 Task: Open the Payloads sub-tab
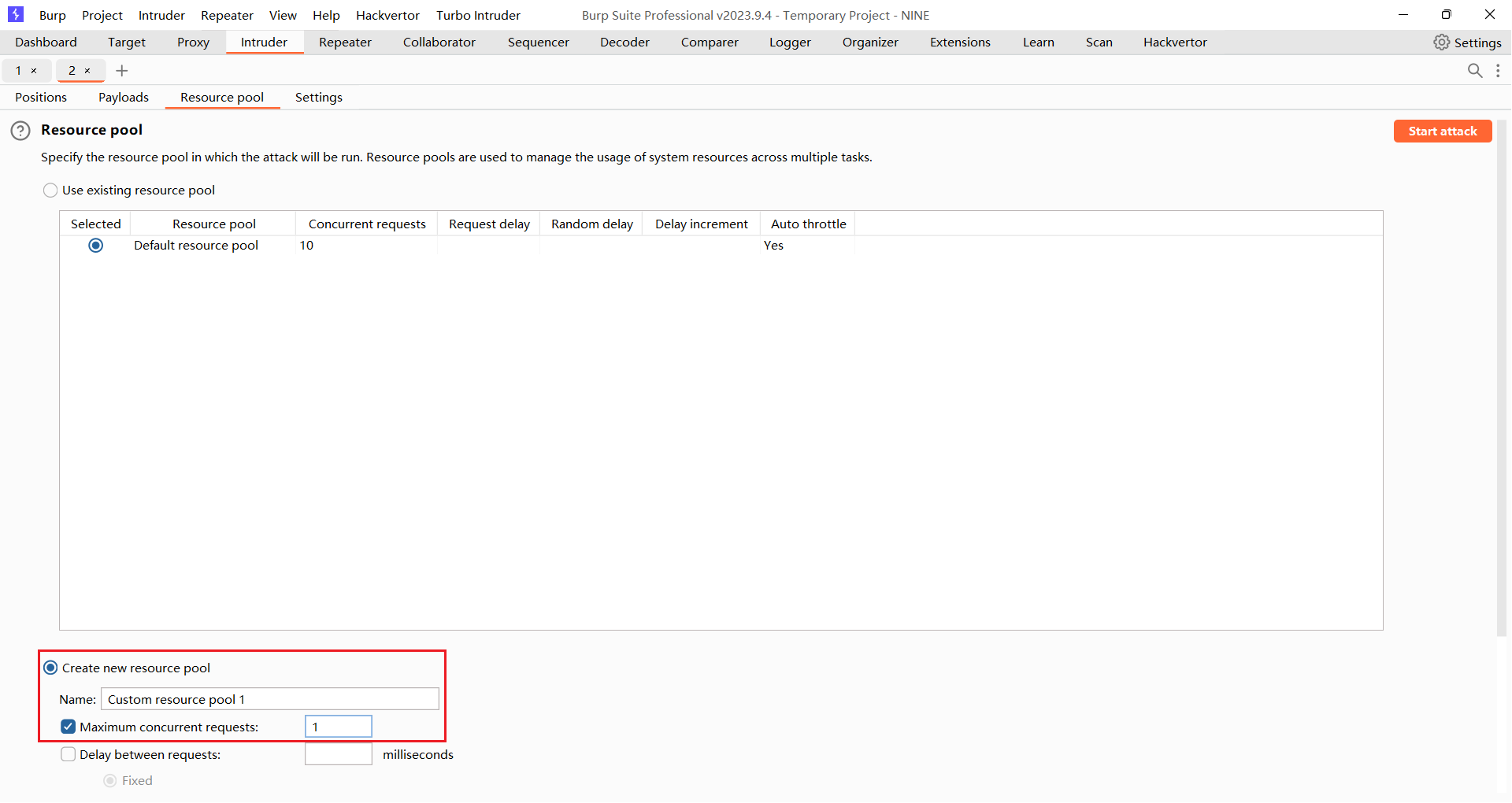point(124,98)
